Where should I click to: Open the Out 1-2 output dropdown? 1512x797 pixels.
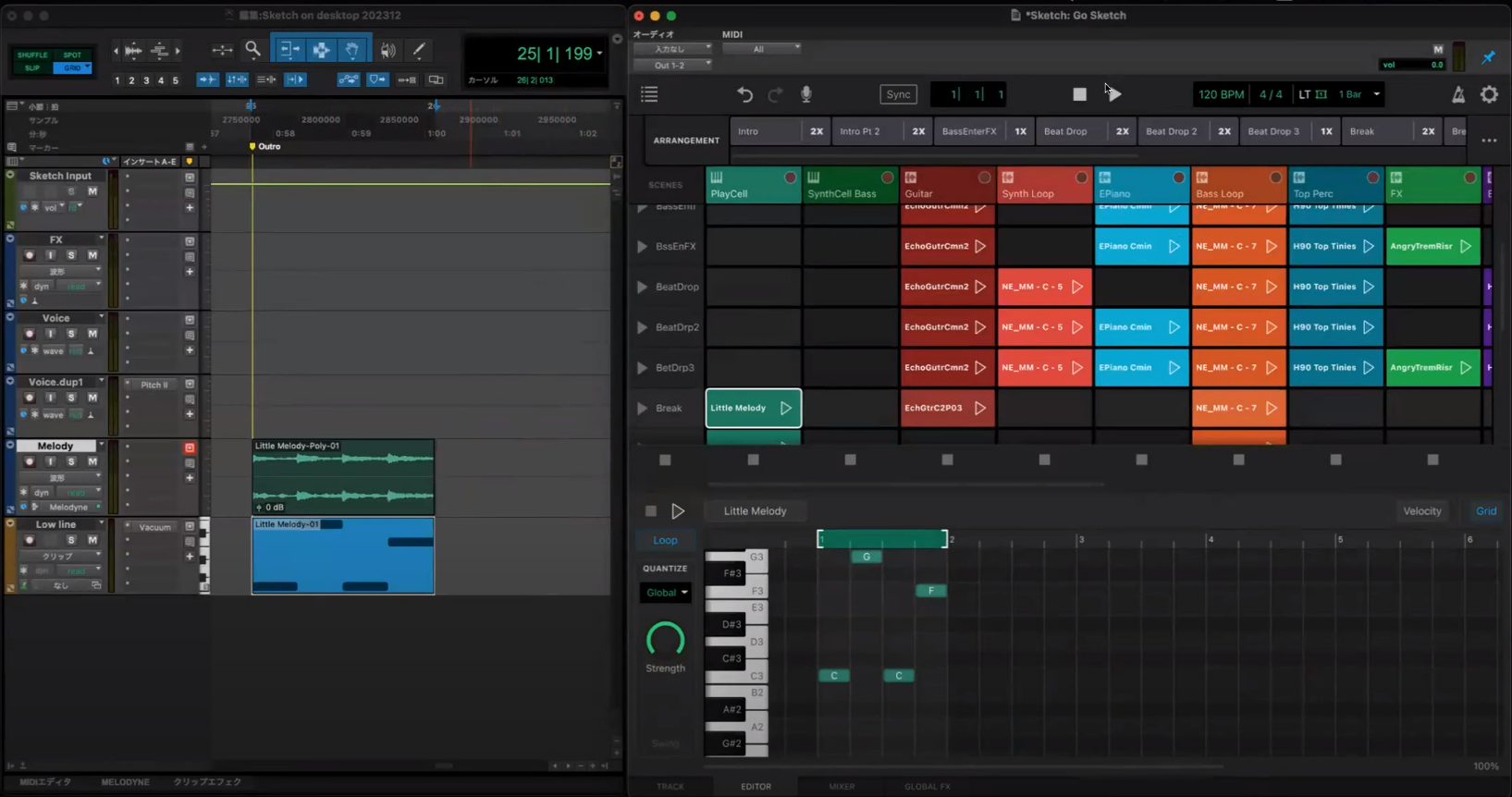tap(672, 65)
